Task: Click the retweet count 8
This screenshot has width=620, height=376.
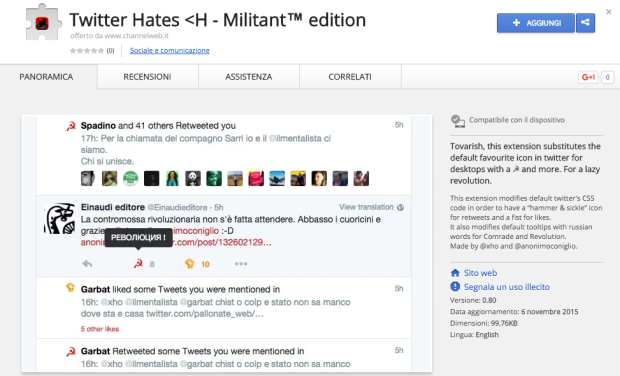Action: tap(152, 264)
